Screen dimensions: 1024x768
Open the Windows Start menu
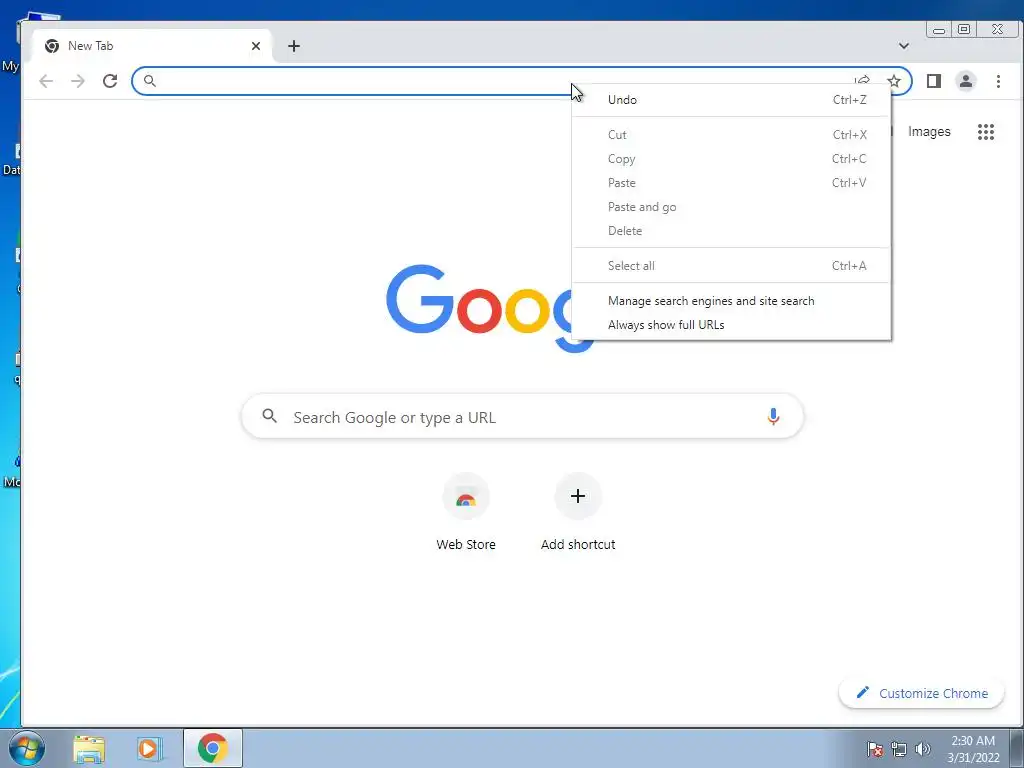26,748
